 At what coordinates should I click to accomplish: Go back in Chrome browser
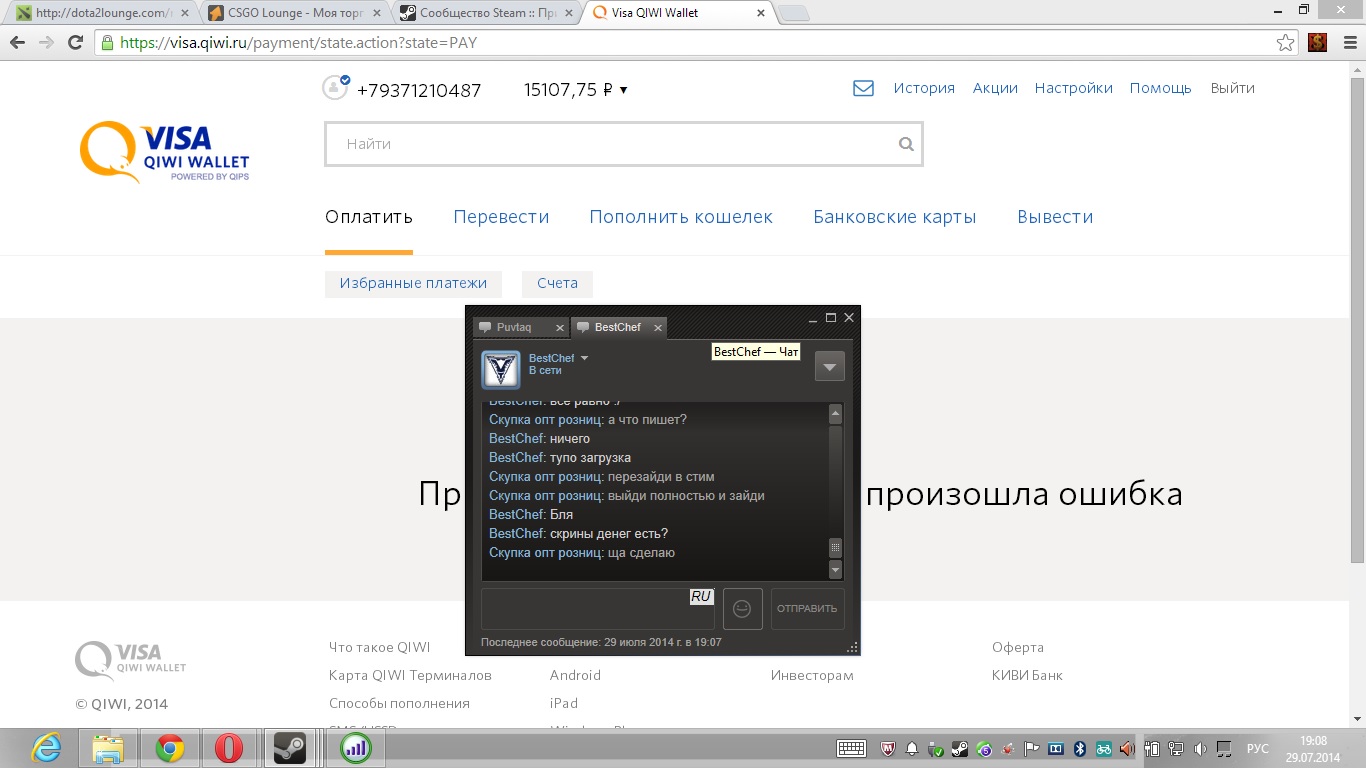click(17, 43)
